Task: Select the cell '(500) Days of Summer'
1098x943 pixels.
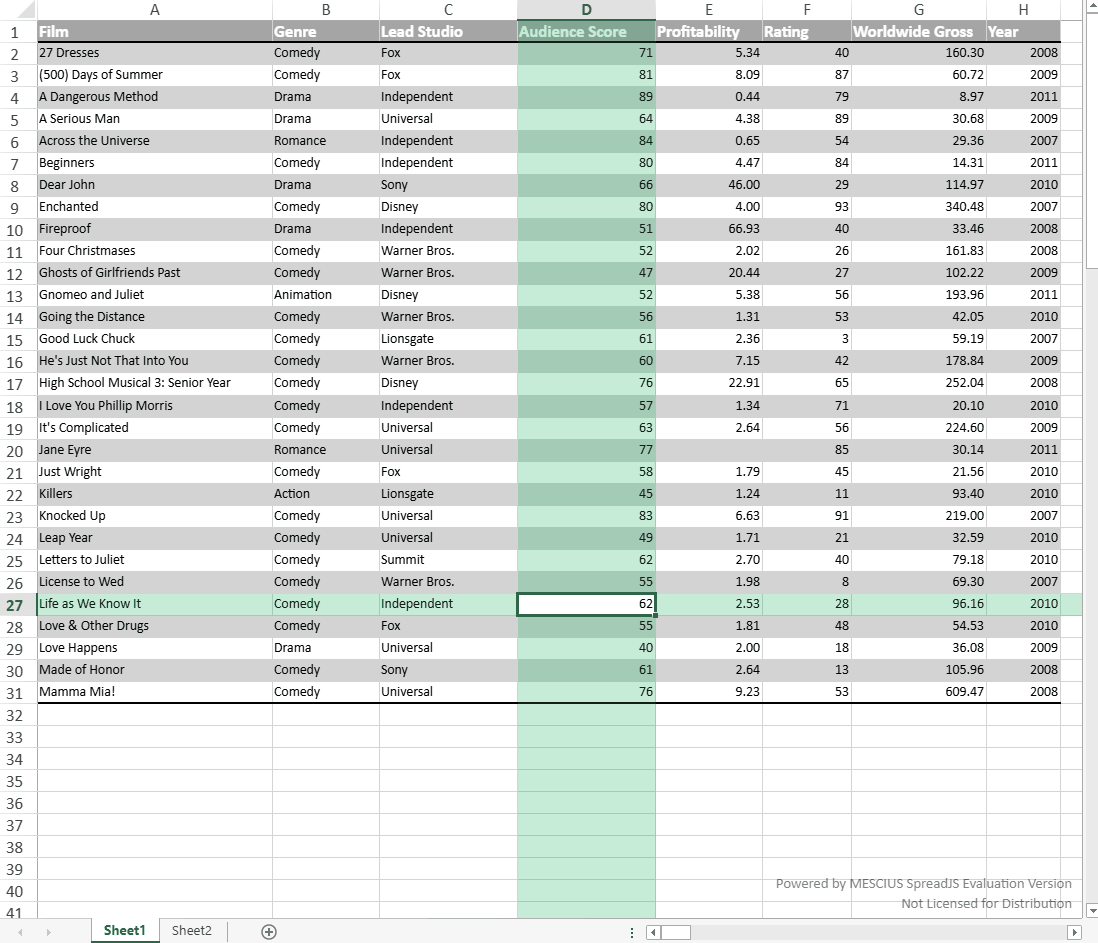Action: [155, 75]
